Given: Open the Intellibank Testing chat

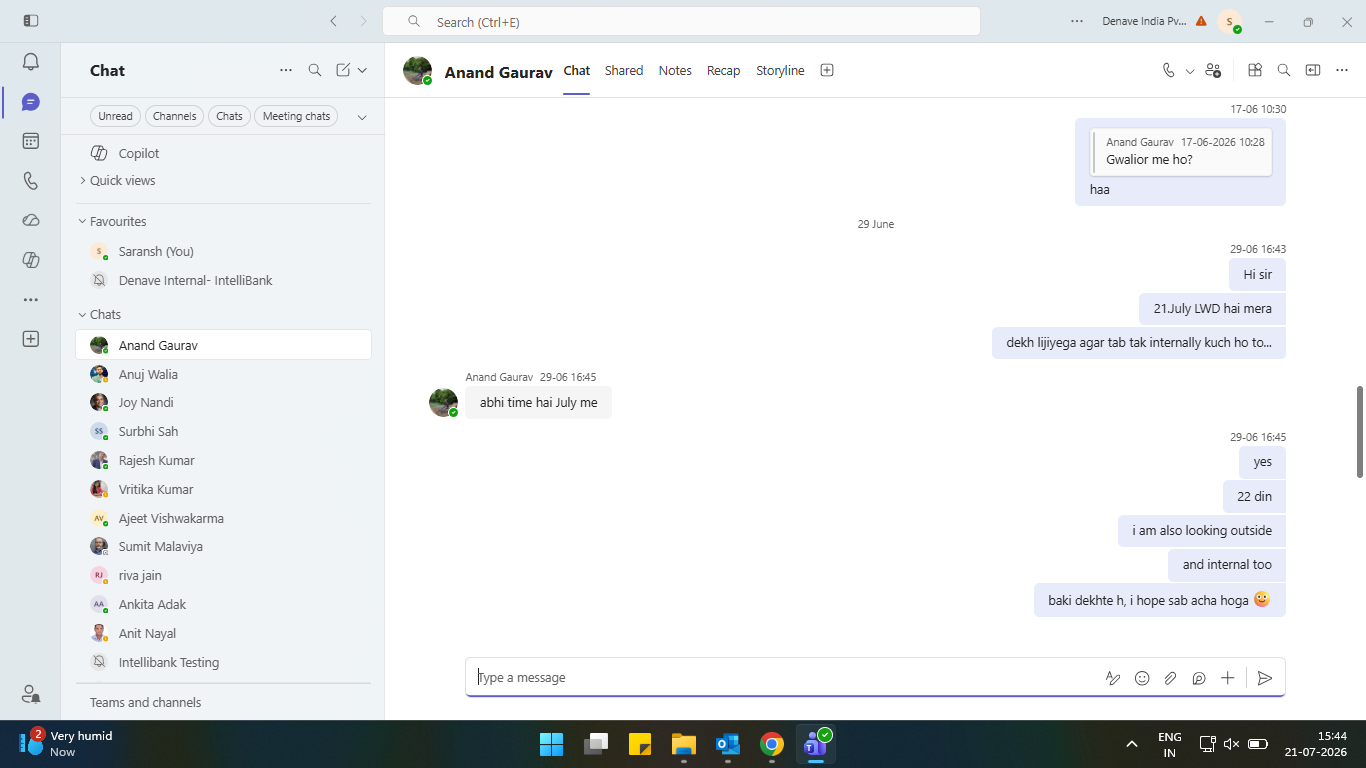Looking at the screenshot, I should 224,663.
